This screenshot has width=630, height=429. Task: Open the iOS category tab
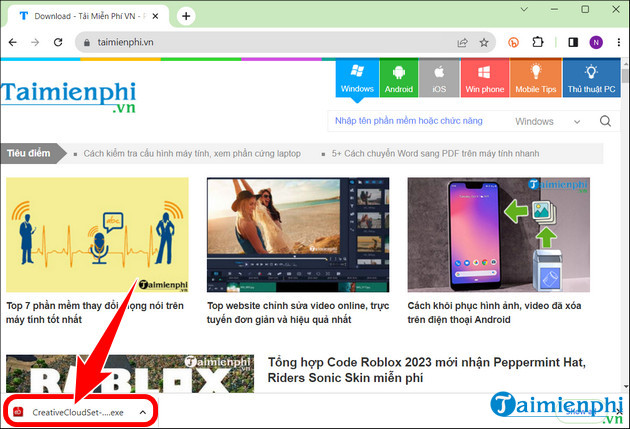click(439, 78)
